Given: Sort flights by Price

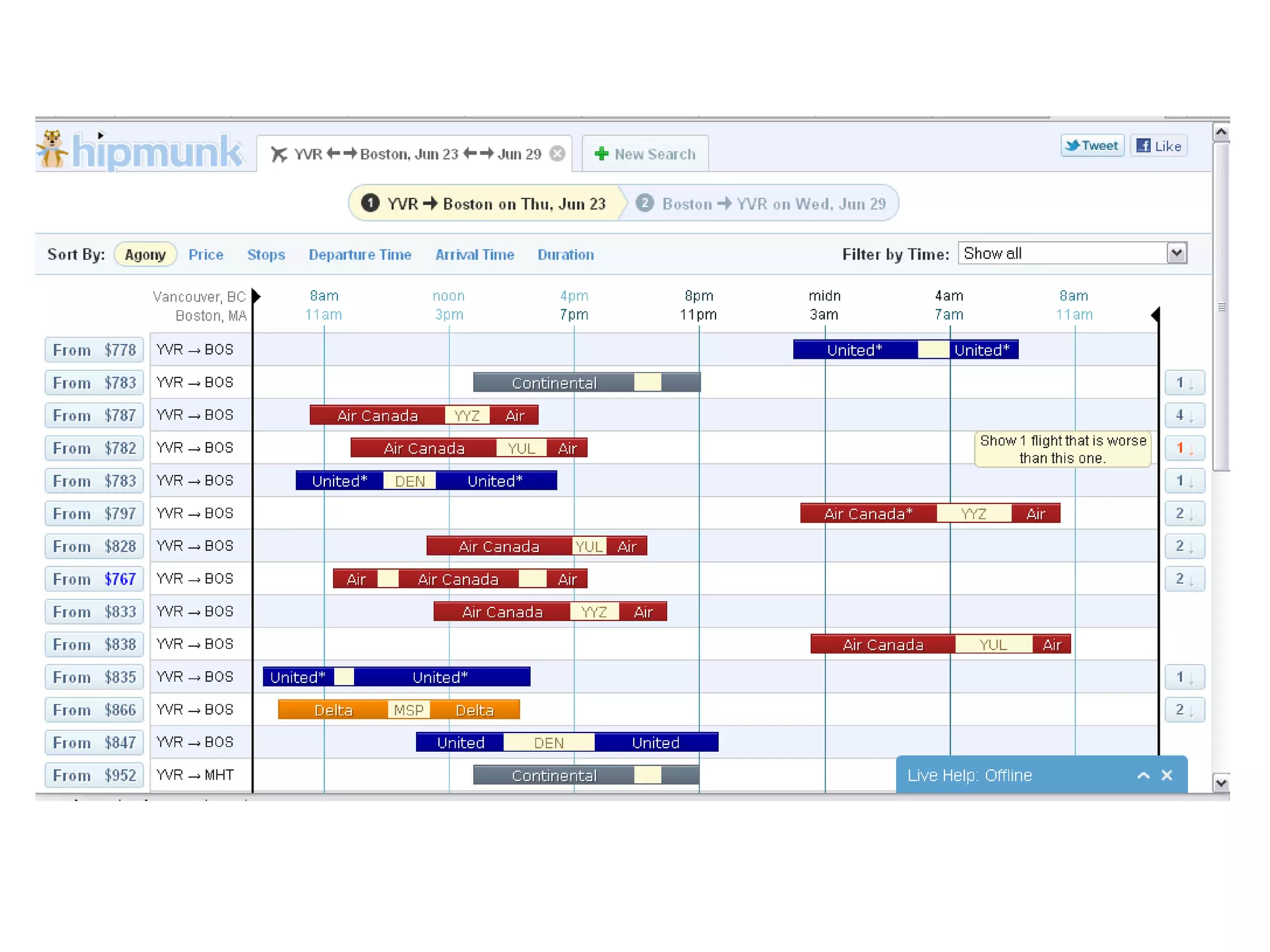Looking at the screenshot, I should [206, 255].
